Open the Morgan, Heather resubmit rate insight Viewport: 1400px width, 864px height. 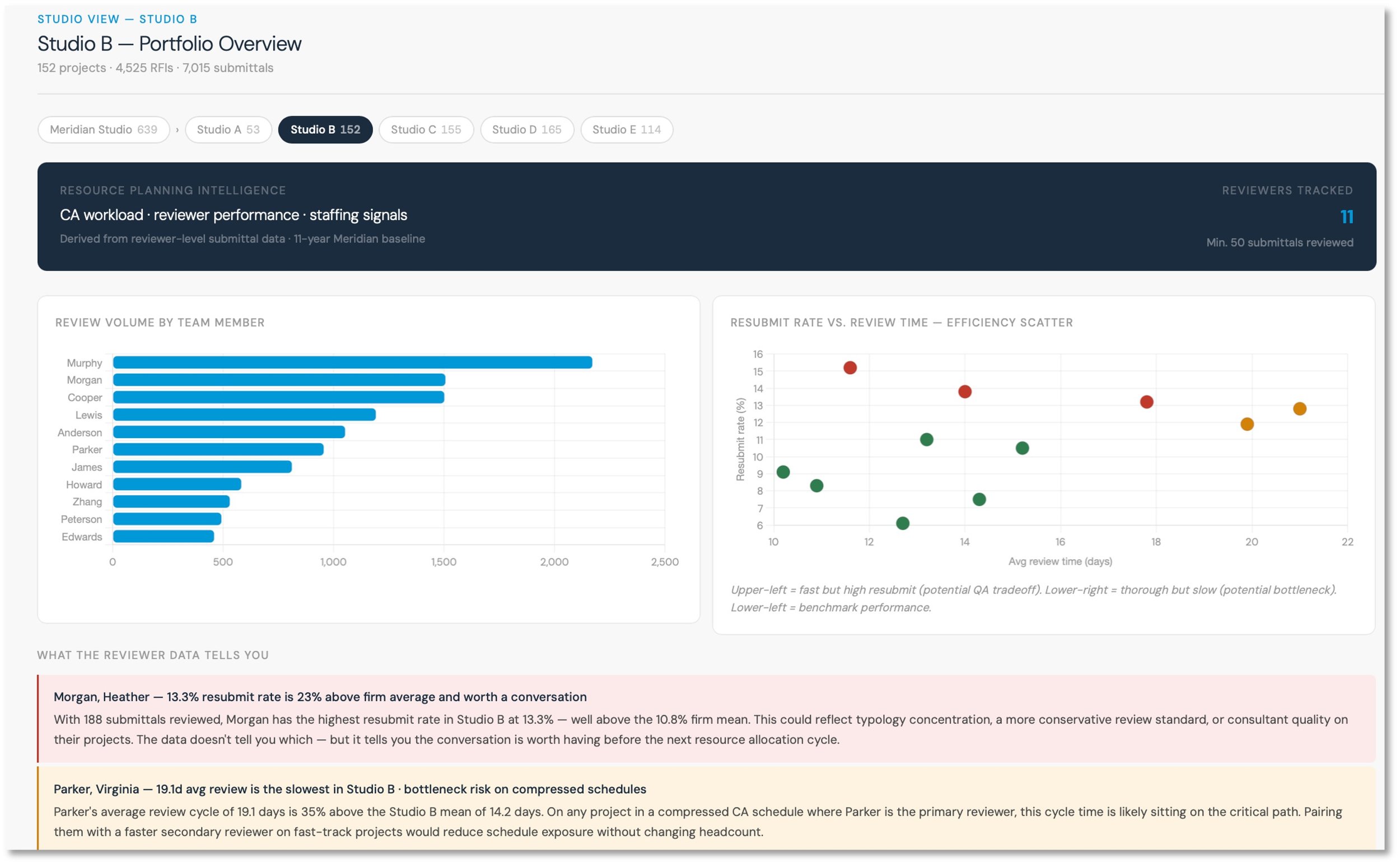click(707, 719)
